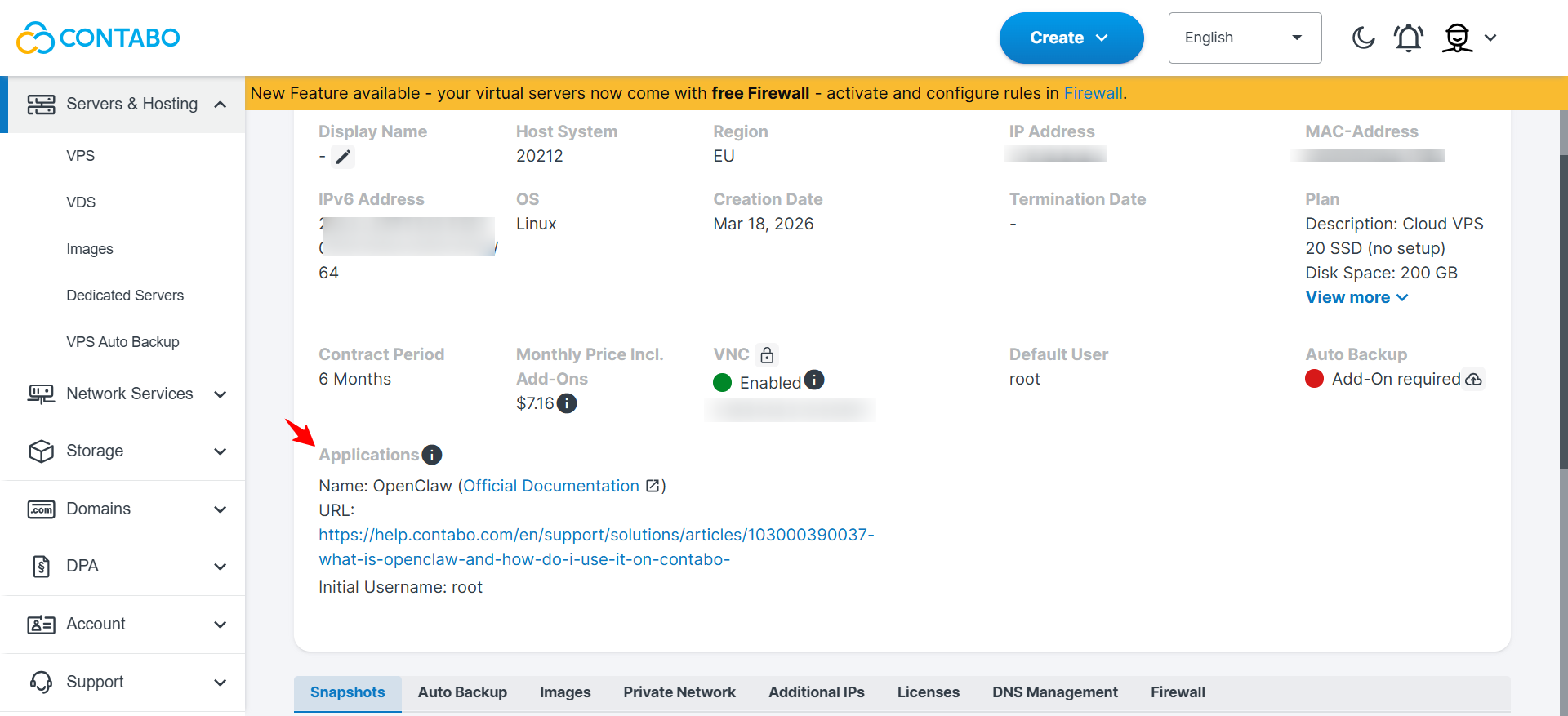1568x716 pixels.
Task: Switch to the Private Network tab
Action: click(679, 692)
